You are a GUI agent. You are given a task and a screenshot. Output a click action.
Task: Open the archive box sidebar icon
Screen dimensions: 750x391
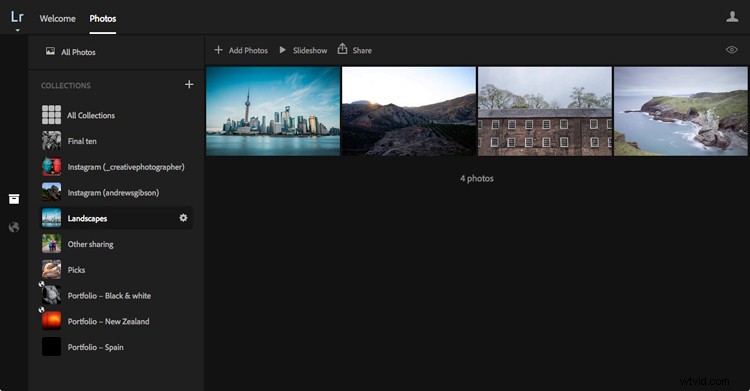point(14,199)
